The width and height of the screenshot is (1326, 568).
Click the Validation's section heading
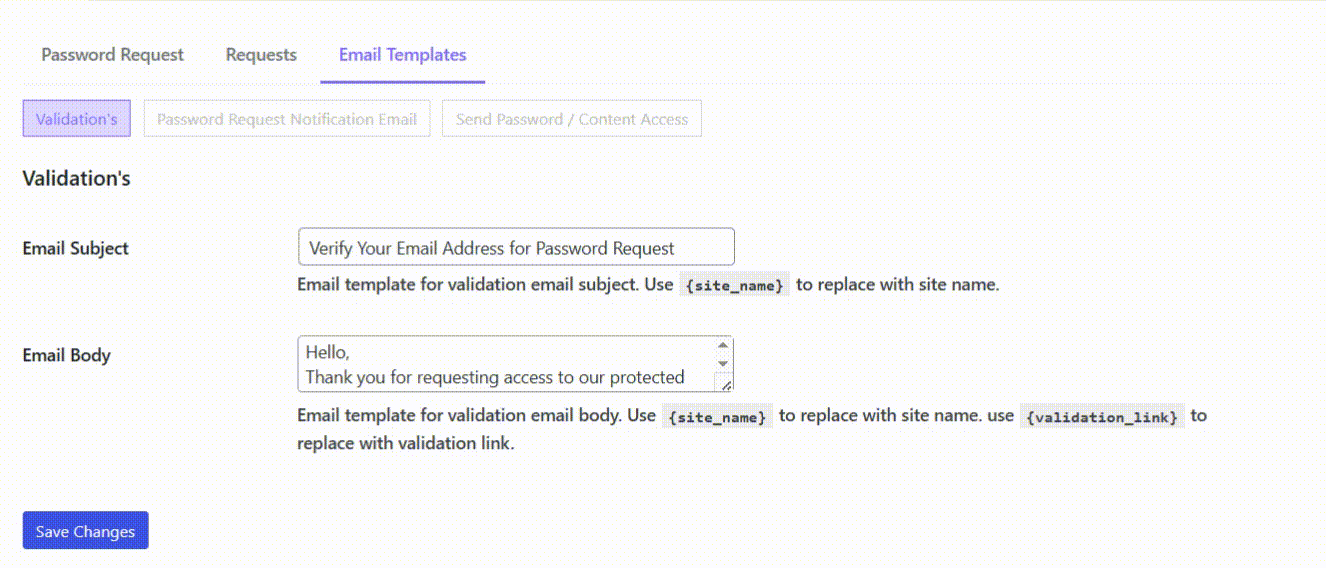pyautogui.click(x=76, y=179)
